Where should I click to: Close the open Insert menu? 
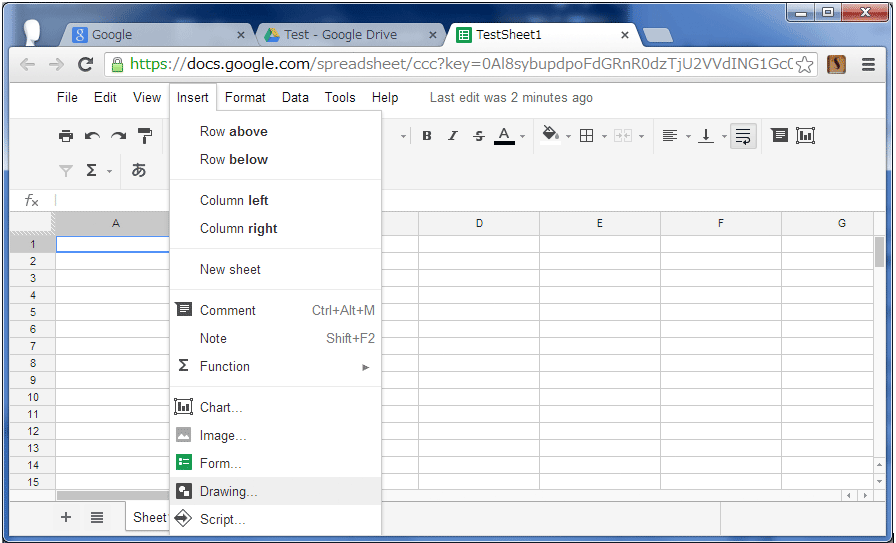click(193, 98)
